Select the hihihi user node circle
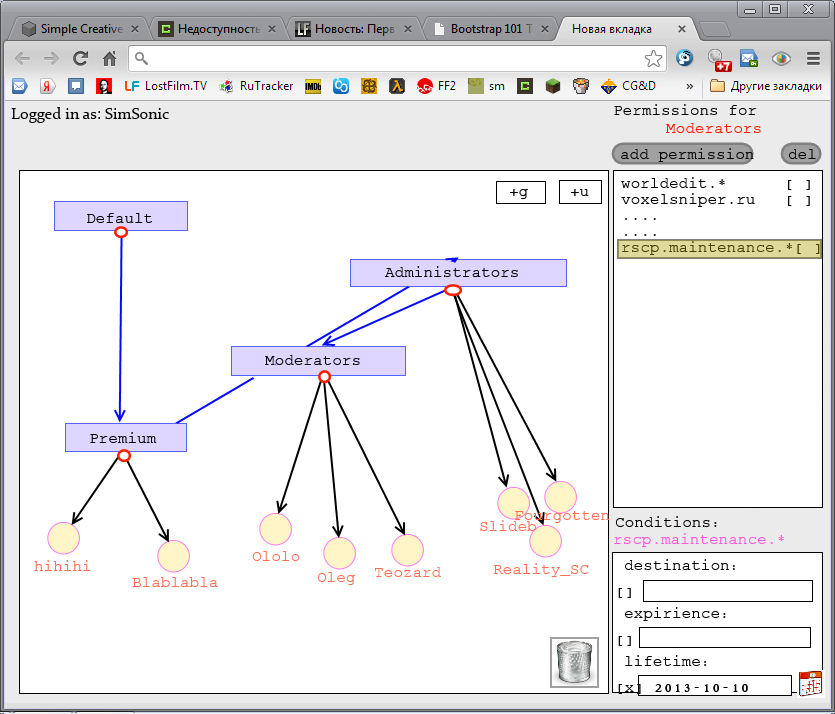The image size is (835, 714). tap(63, 538)
